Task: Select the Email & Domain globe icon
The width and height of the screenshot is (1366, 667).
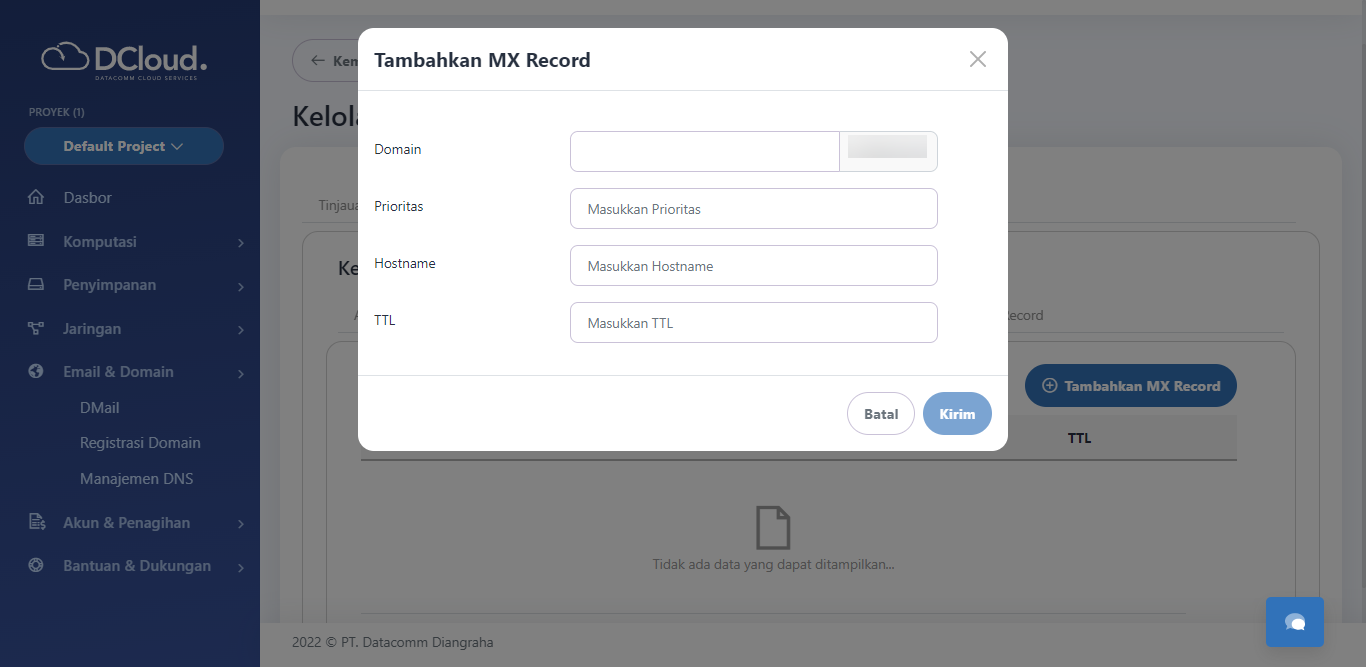Action: pyautogui.click(x=36, y=371)
